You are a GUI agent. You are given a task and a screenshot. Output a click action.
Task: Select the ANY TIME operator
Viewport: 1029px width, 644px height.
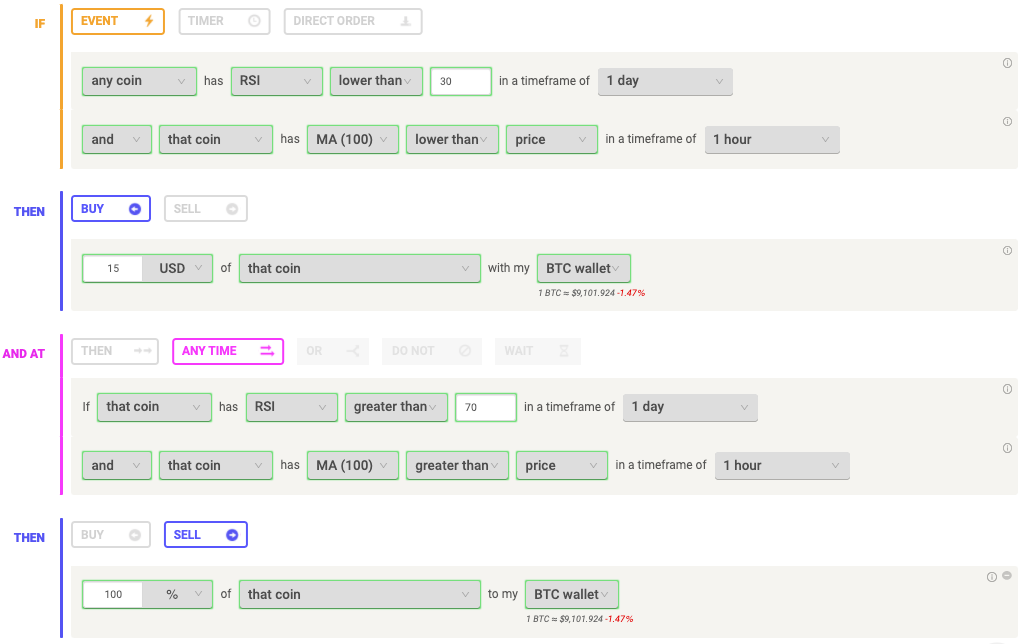click(227, 351)
